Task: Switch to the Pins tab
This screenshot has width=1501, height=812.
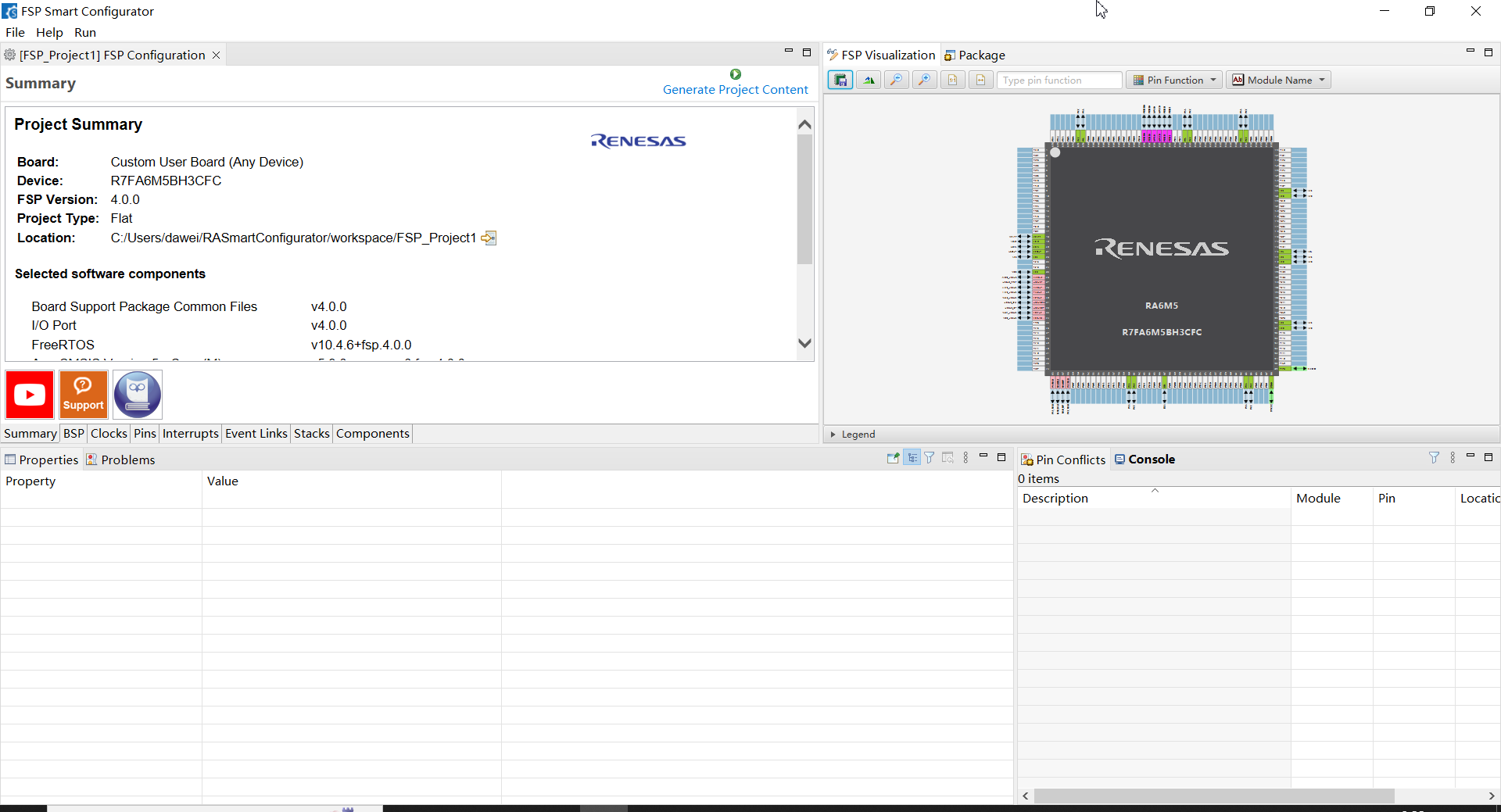Action: [x=145, y=433]
